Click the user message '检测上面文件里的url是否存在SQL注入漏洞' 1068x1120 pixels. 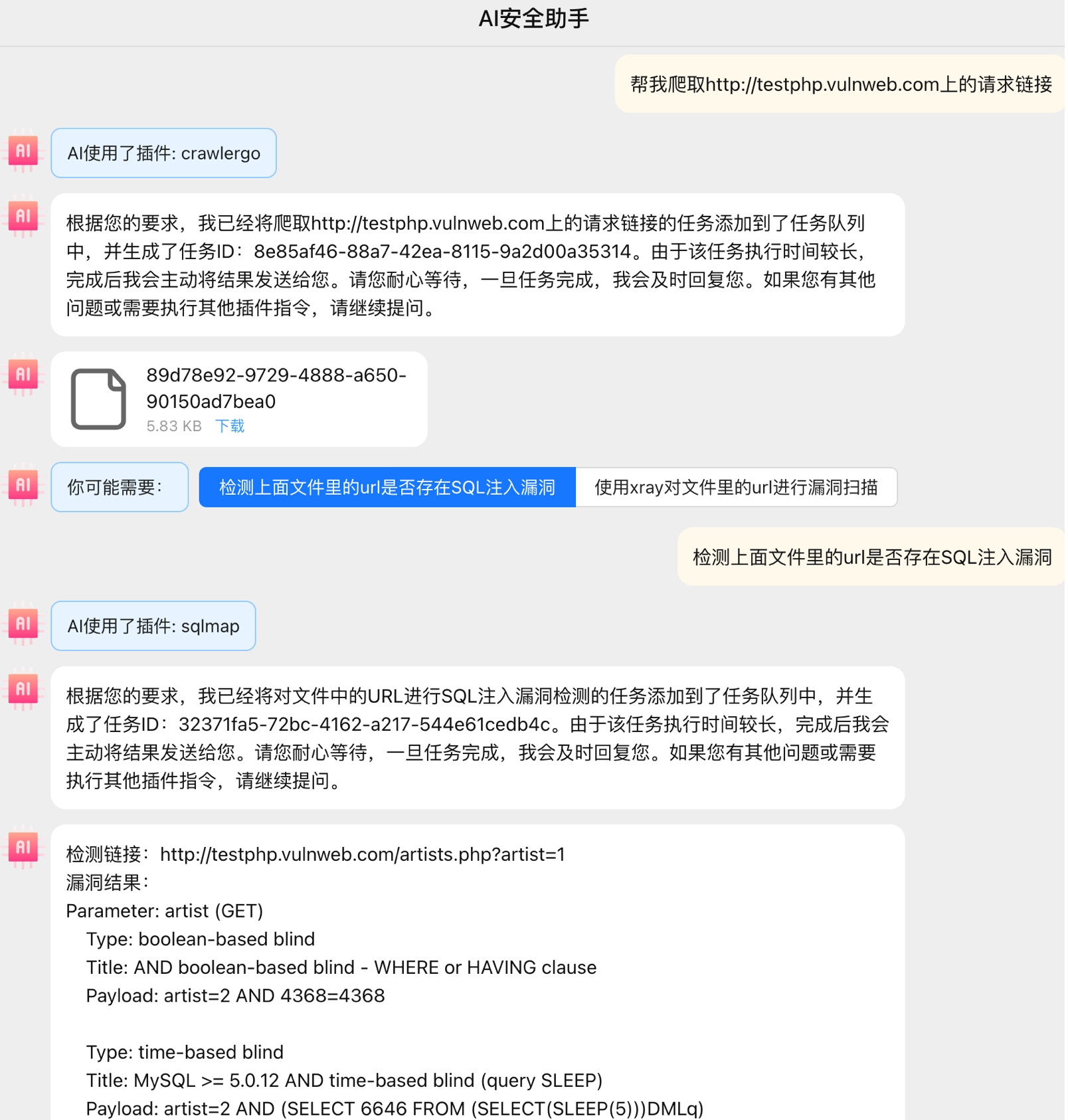pyautogui.click(x=872, y=557)
